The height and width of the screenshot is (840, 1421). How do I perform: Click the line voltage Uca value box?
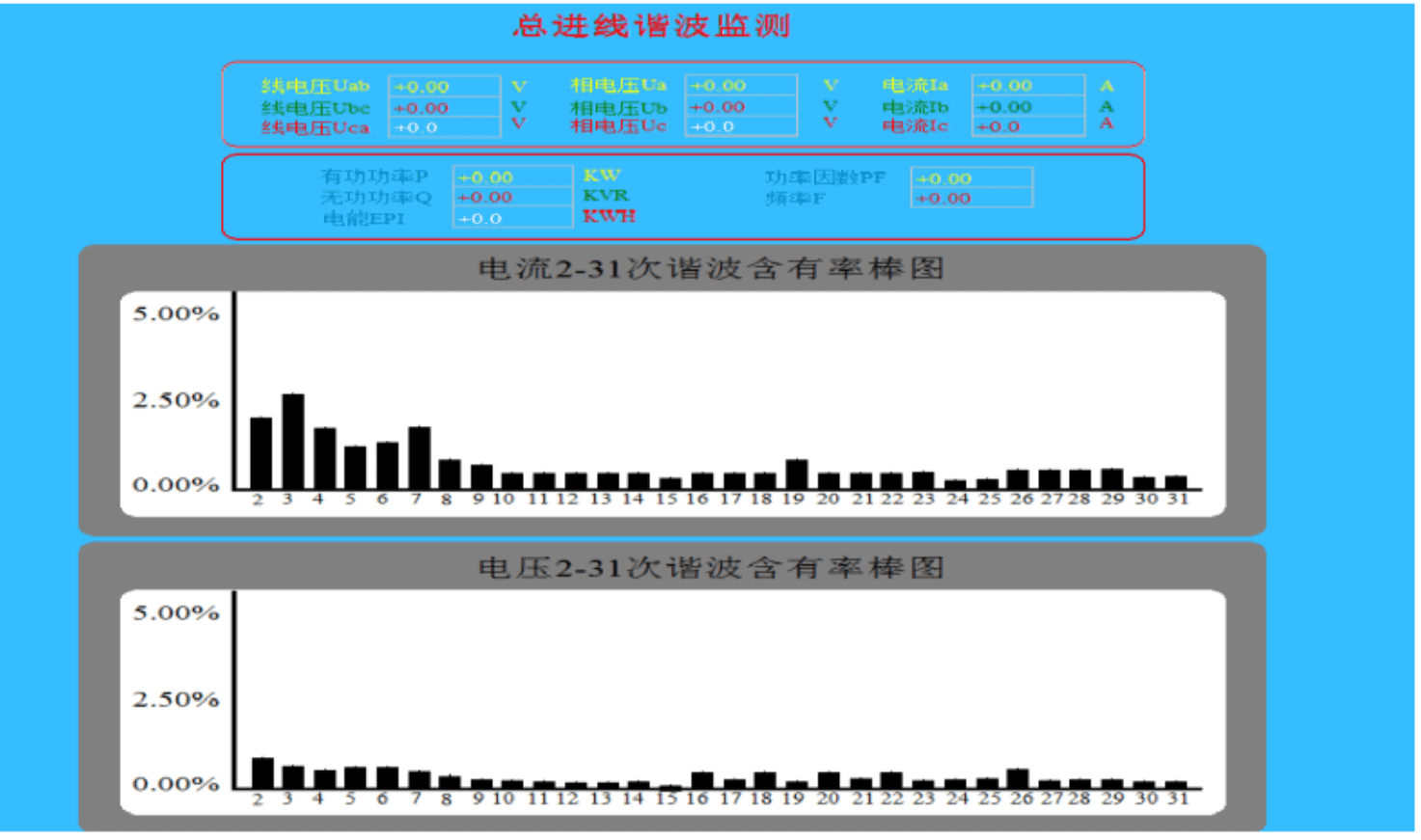coord(444,127)
